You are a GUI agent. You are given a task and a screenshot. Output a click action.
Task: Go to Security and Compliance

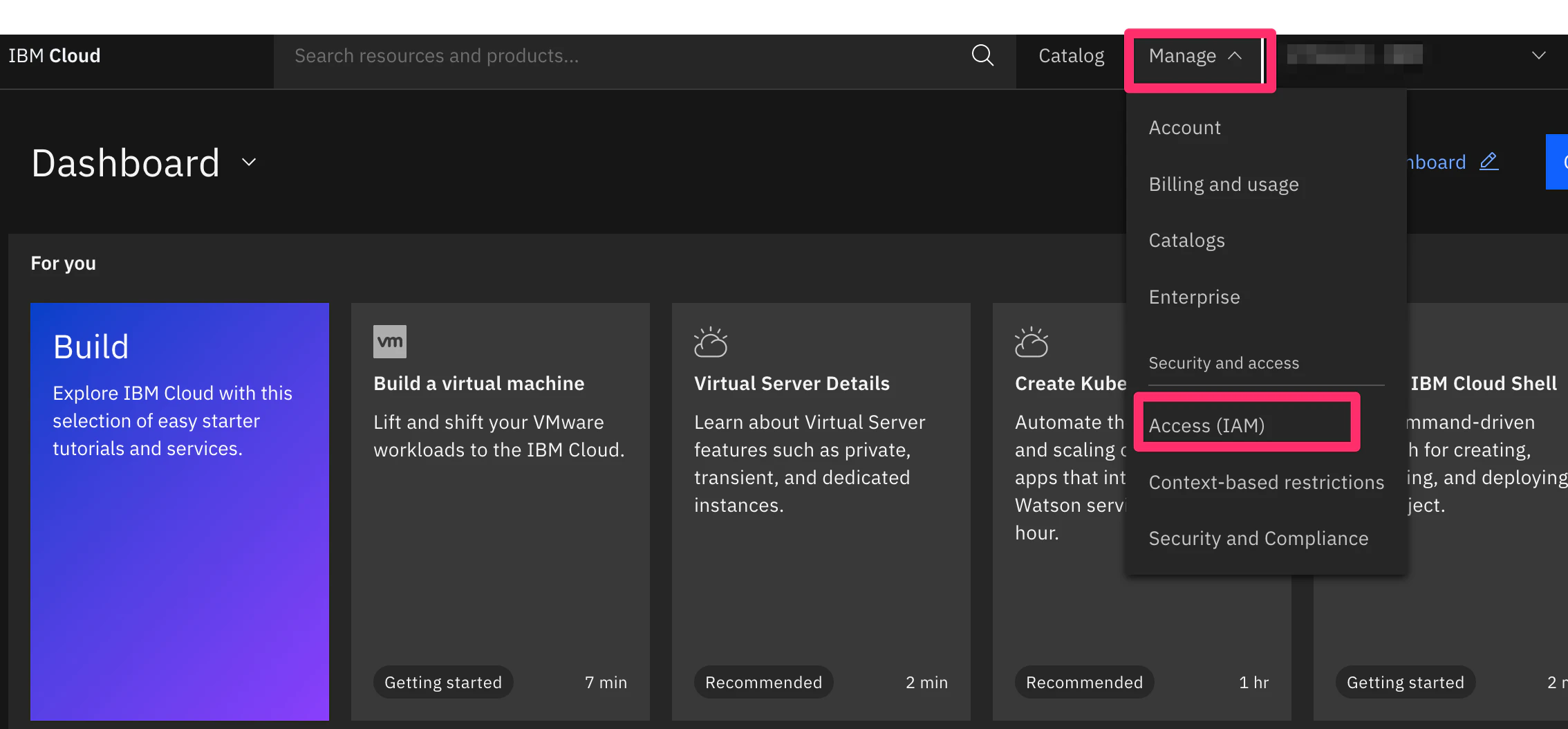(x=1259, y=538)
